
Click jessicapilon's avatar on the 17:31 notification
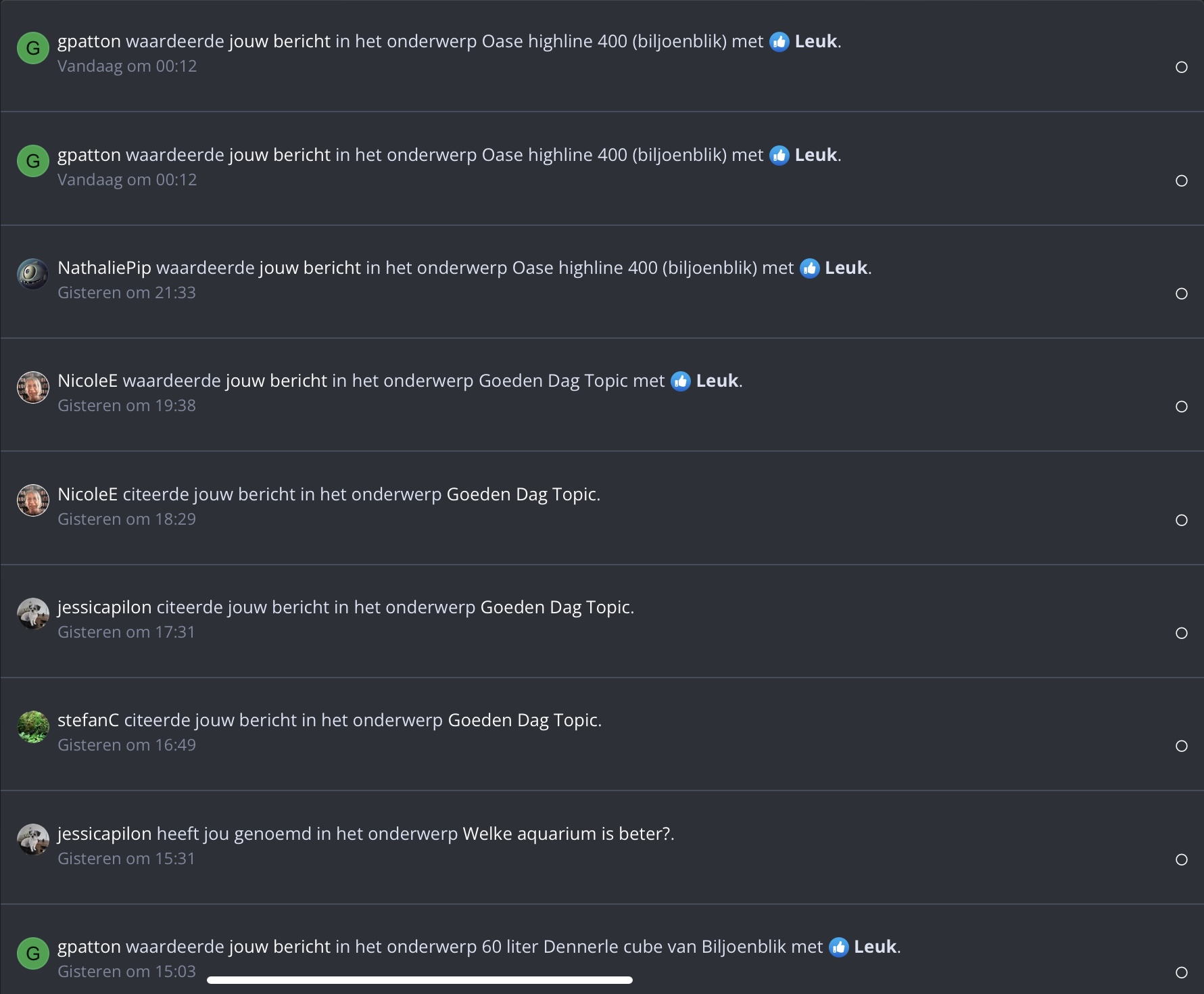[32, 613]
